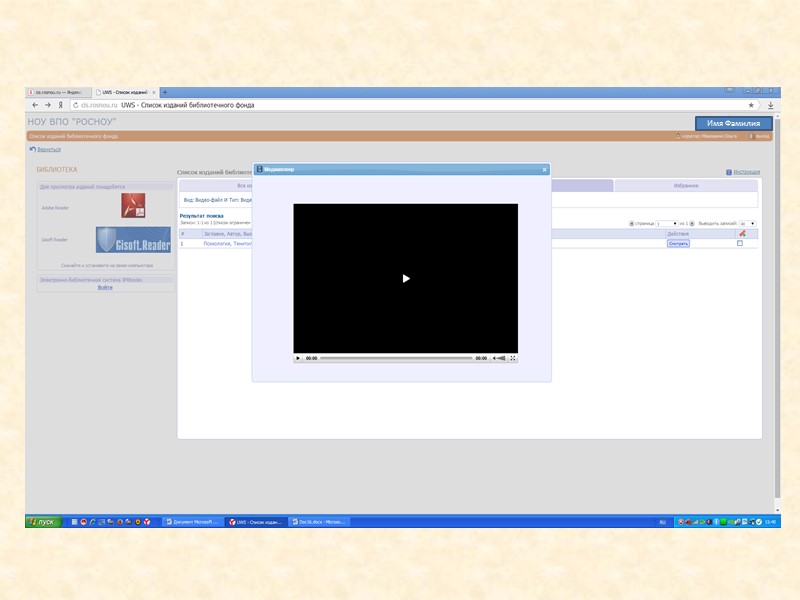Switch to UWS - Список taskbar button

[255, 522]
